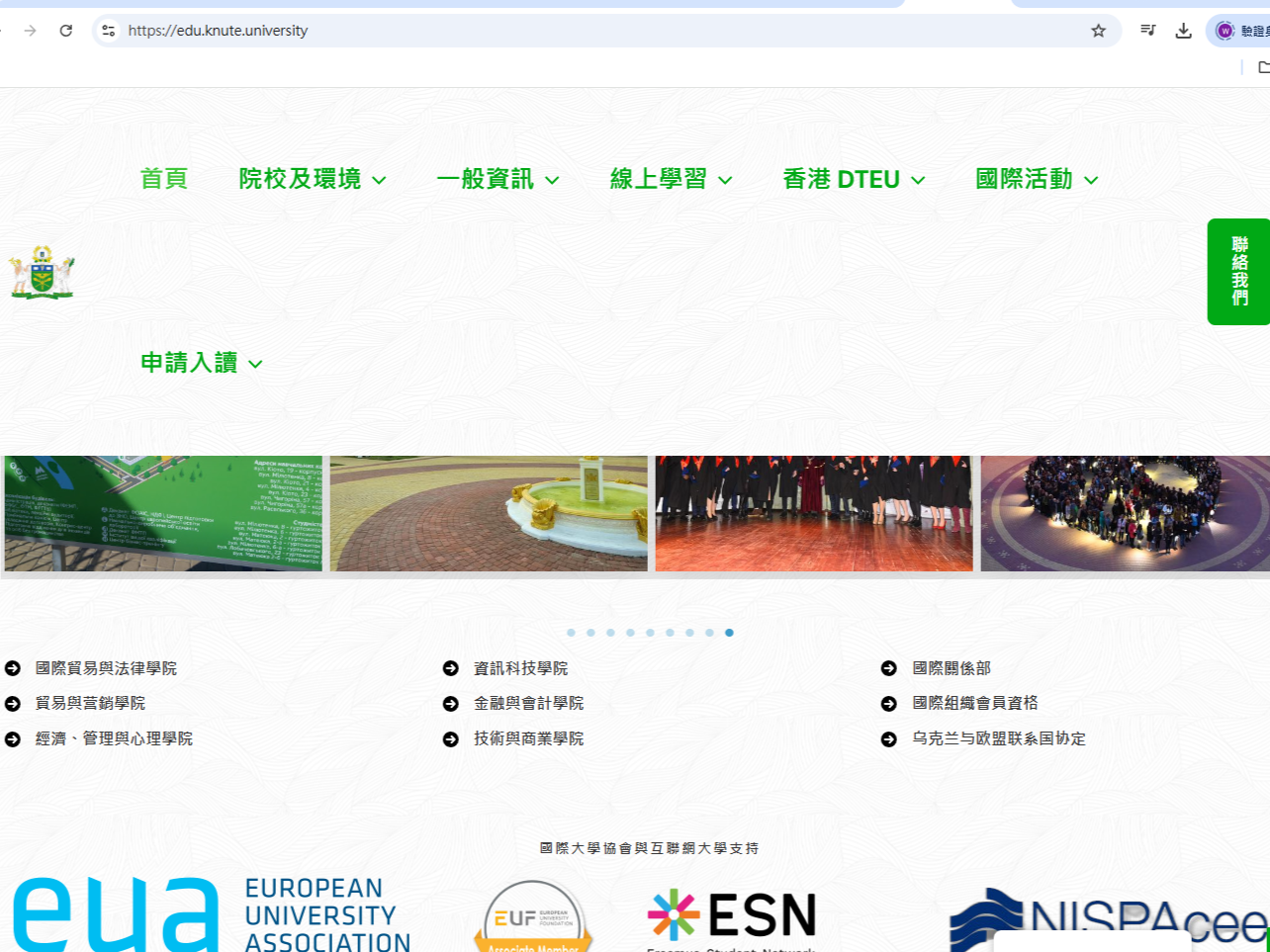Reload the page using the refresh icon

tap(66, 31)
